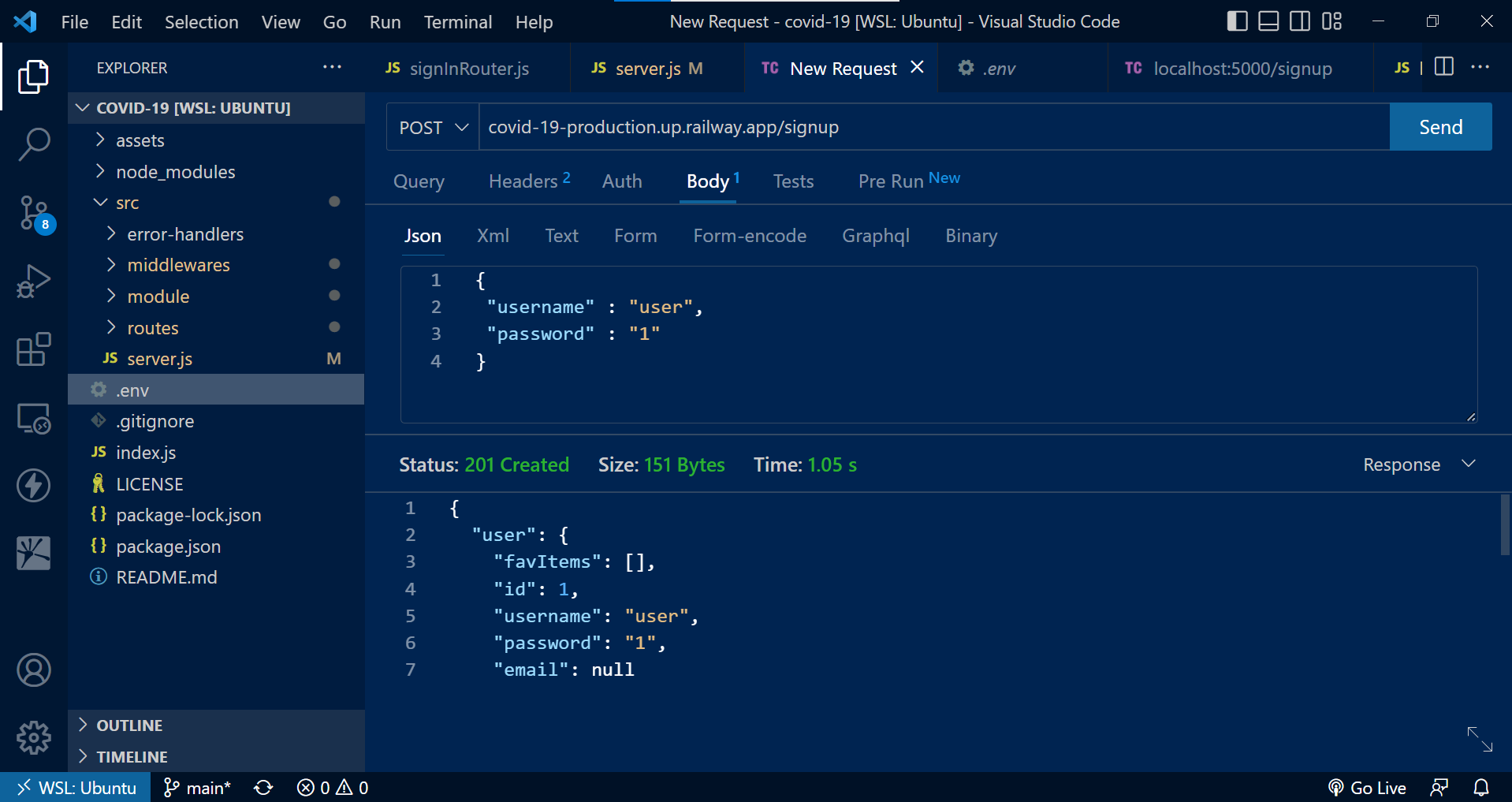Image resolution: width=1512 pixels, height=802 pixels.
Task: Select the Graphql body type
Action: click(x=875, y=236)
